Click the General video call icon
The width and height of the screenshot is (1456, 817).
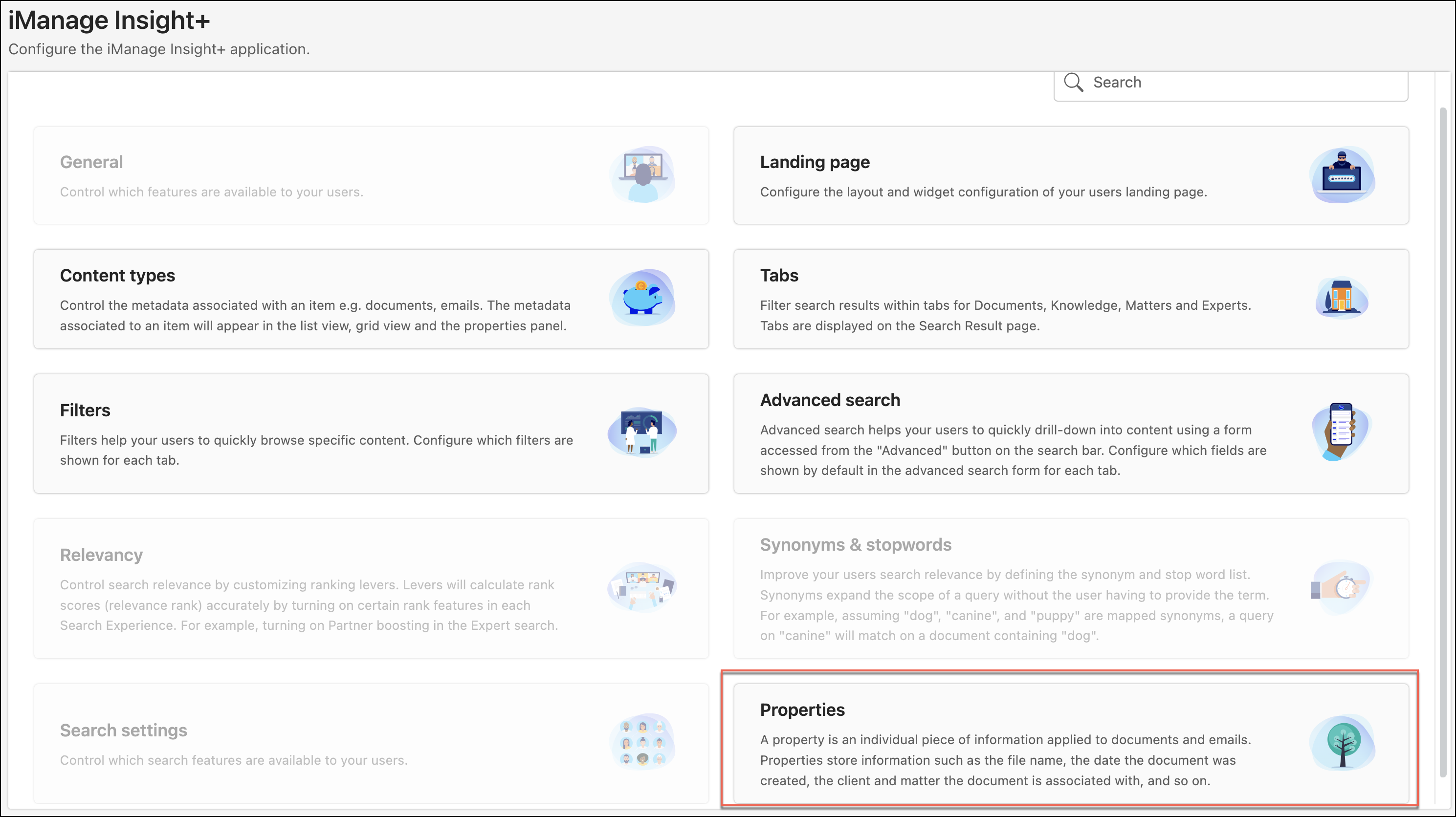point(642,175)
